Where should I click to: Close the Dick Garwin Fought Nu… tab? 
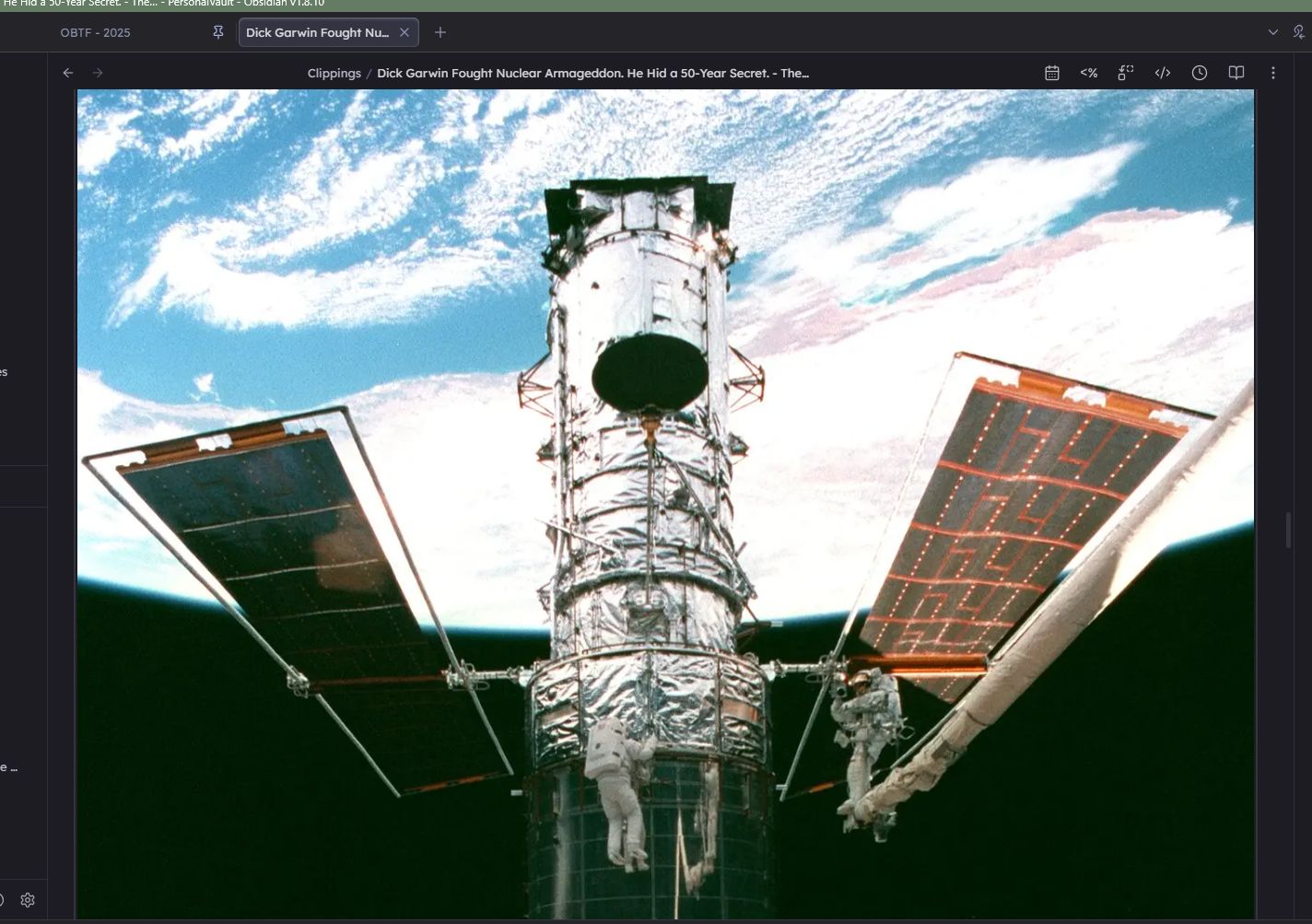[404, 32]
